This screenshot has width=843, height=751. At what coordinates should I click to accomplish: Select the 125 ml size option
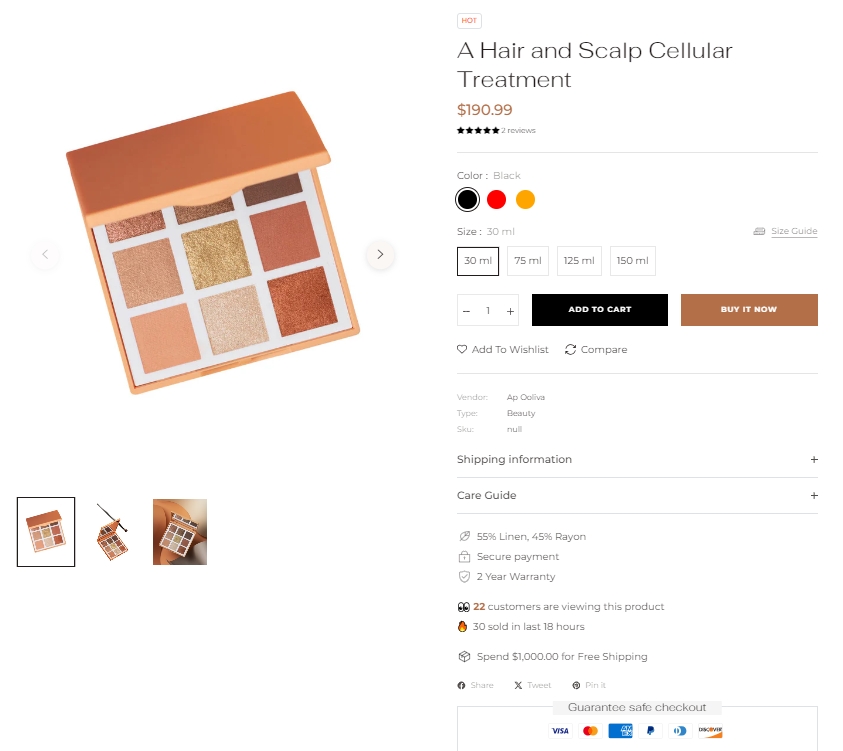(x=579, y=261)
